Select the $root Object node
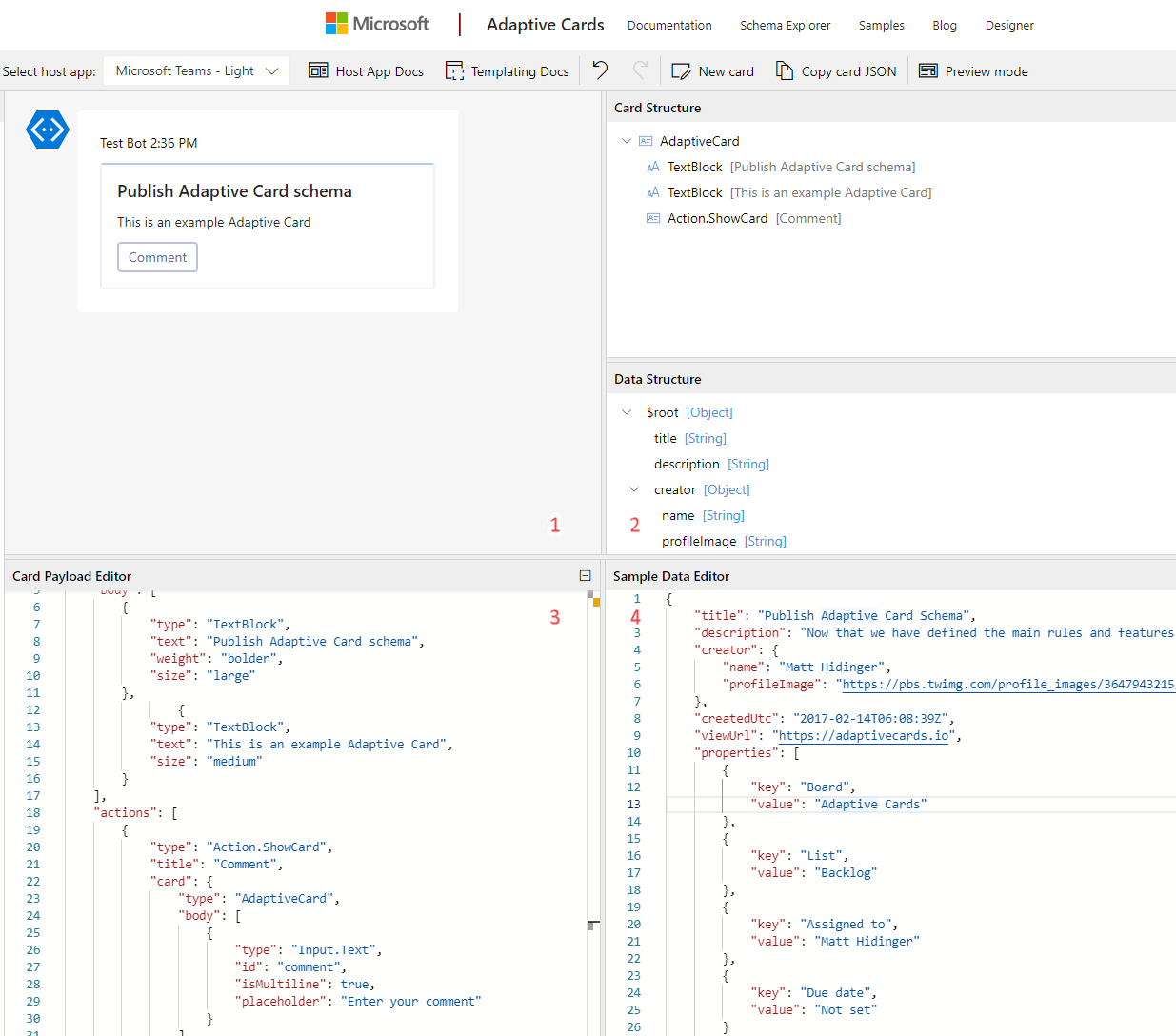 pos(689,412)
